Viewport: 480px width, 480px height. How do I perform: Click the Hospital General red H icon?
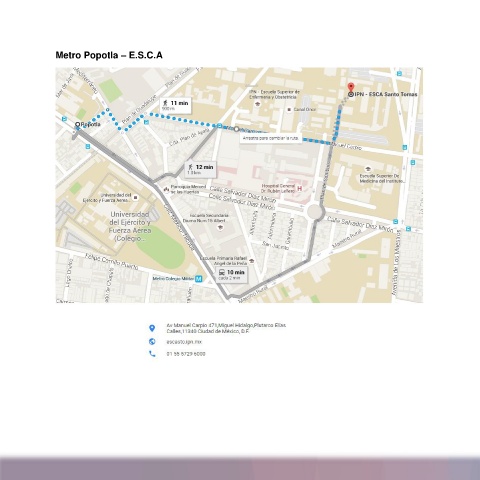[299, 189]
